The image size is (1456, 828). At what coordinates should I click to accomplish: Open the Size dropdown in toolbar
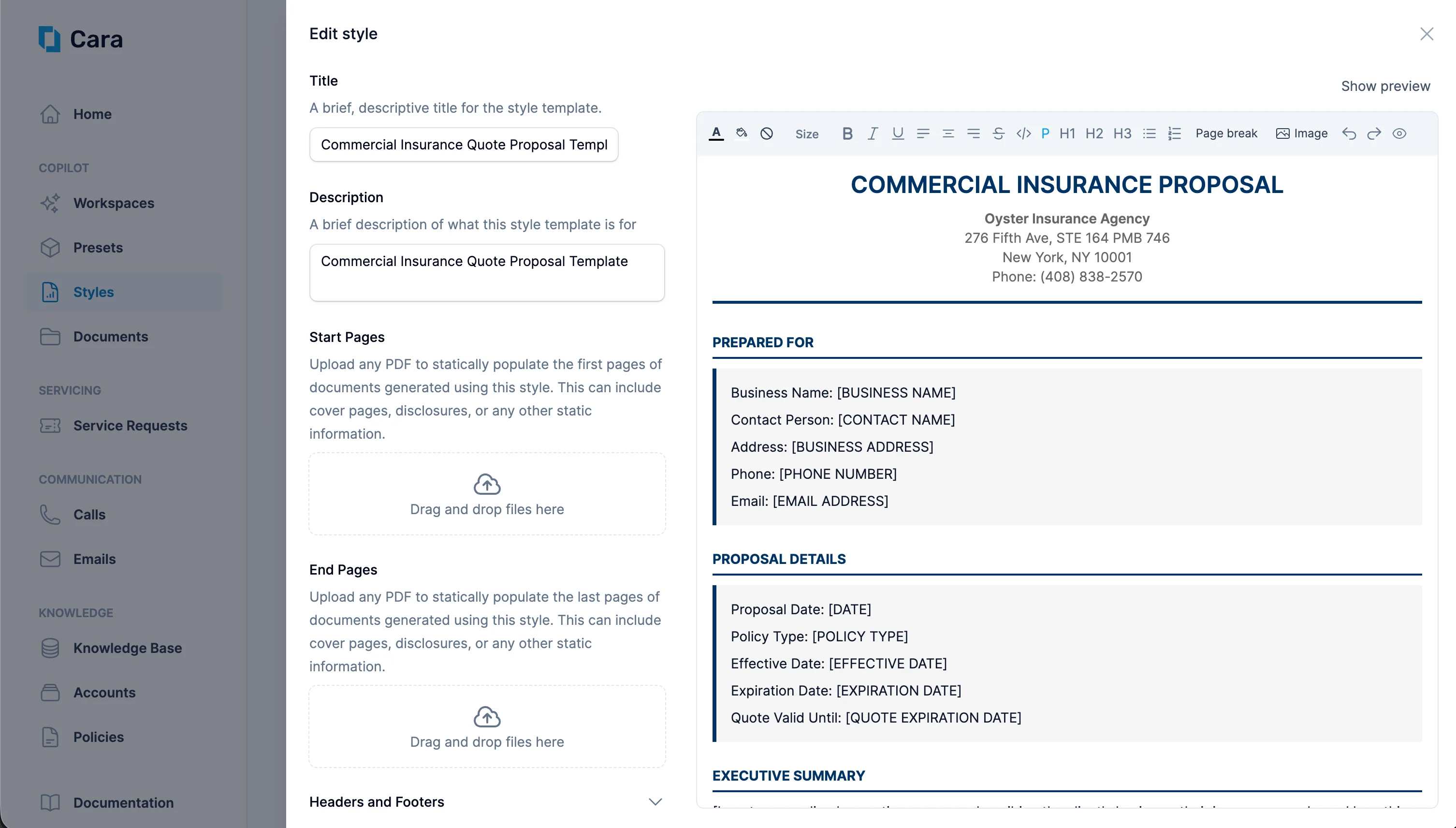(x=806, y=134)
